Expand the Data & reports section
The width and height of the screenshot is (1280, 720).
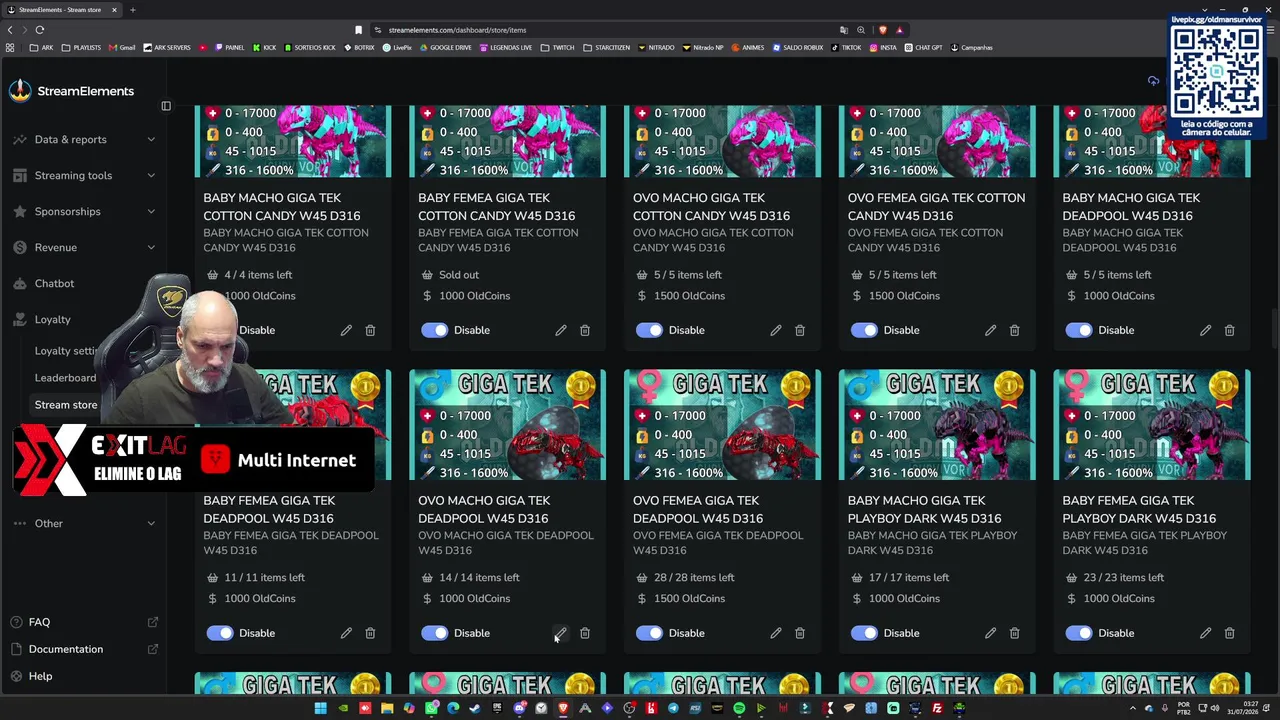click(84, 139)
